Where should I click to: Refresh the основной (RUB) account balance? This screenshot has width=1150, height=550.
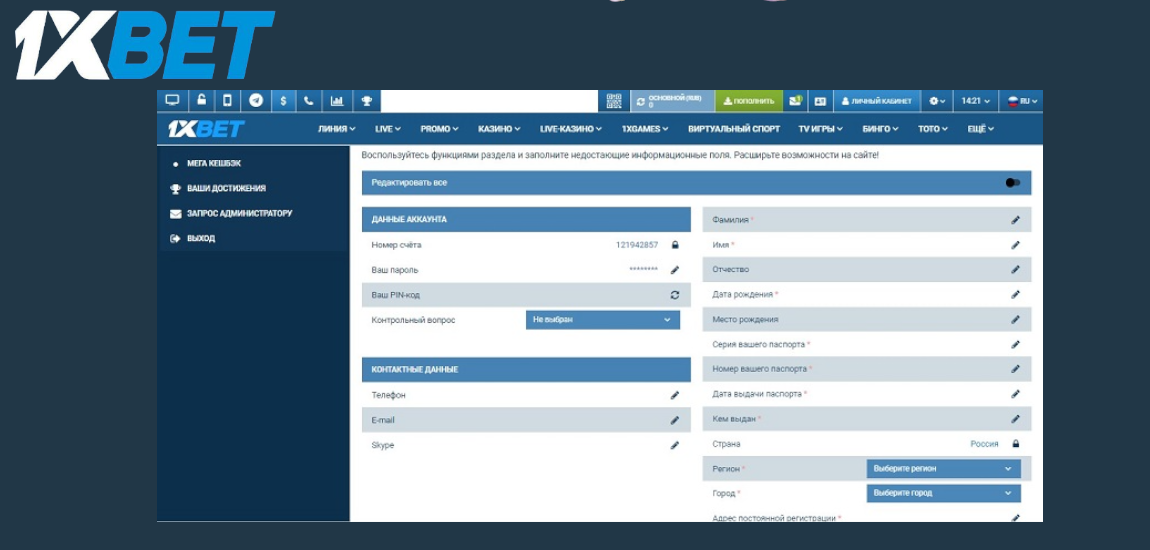[x=641, y=101]
